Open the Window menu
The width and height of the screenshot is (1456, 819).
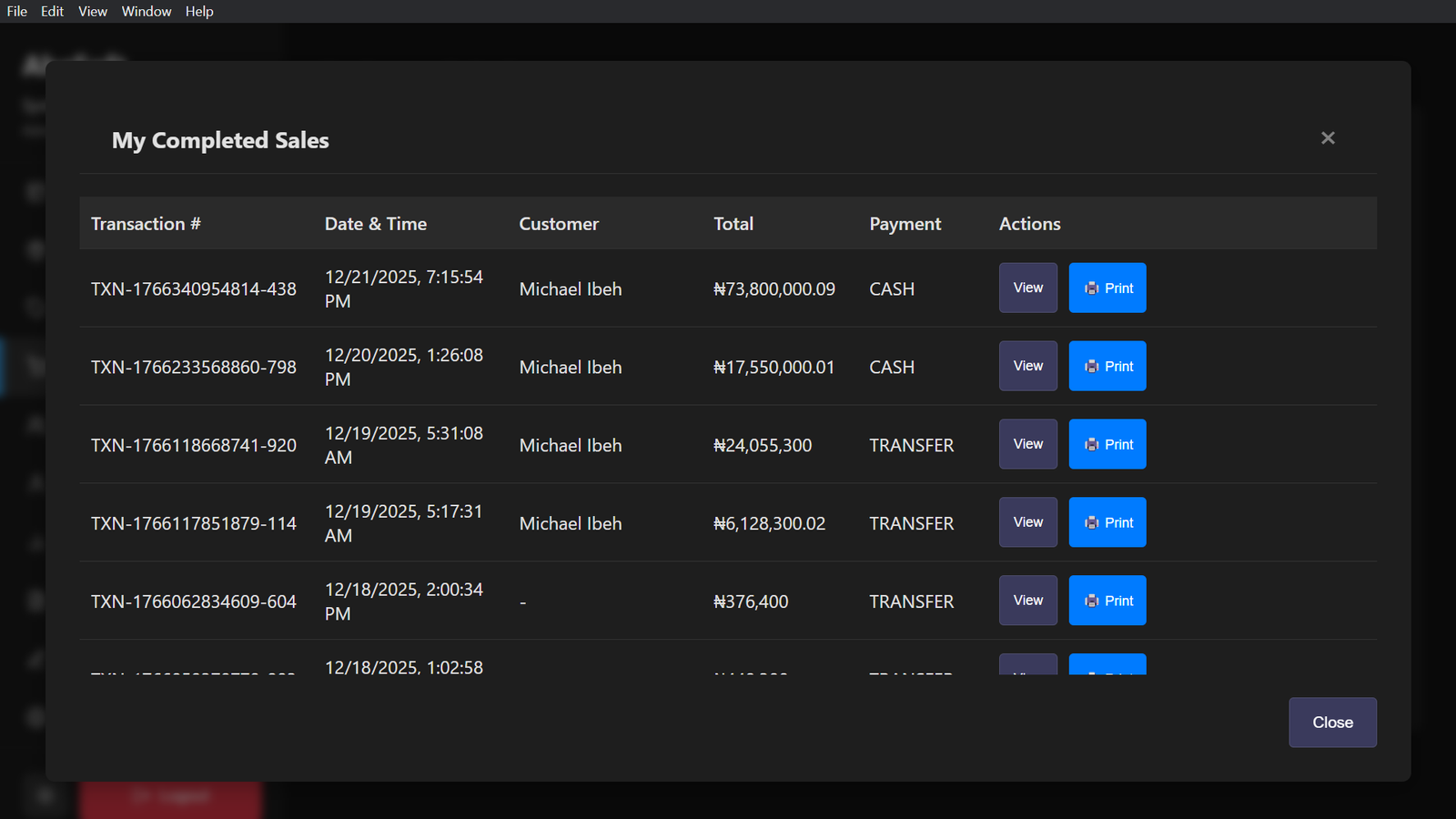click(x=146, y=12)
